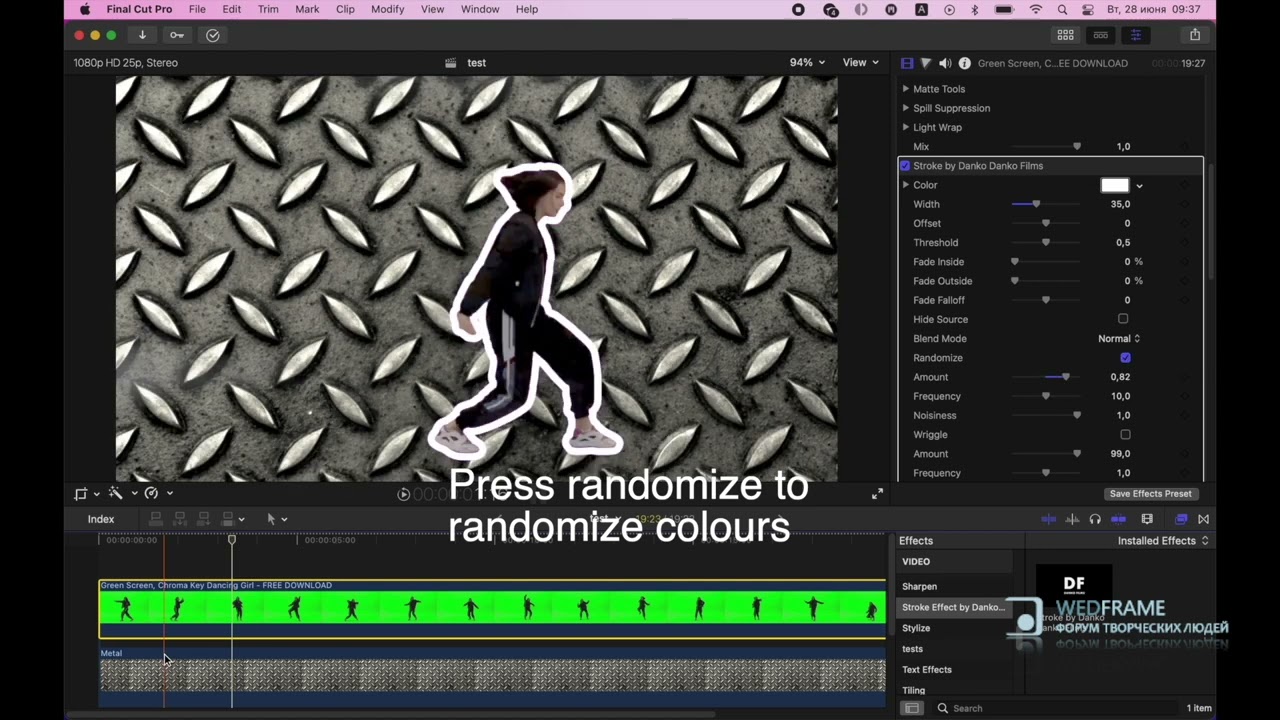Click the share export icon
Screen dimensions: 1280x720
coord(1195,35)
